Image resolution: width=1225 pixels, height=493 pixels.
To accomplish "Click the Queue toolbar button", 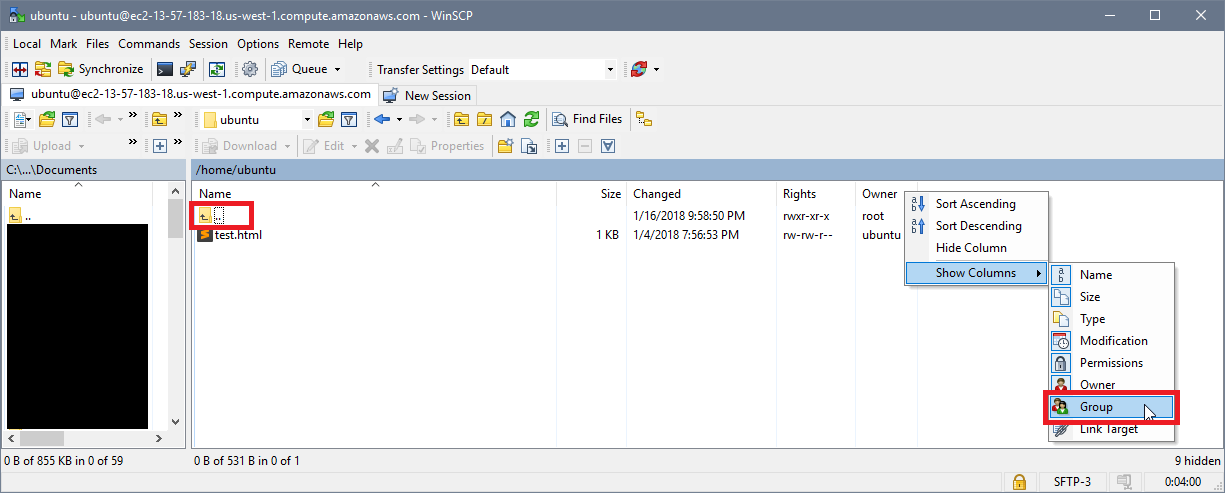I will click(298, 69).
